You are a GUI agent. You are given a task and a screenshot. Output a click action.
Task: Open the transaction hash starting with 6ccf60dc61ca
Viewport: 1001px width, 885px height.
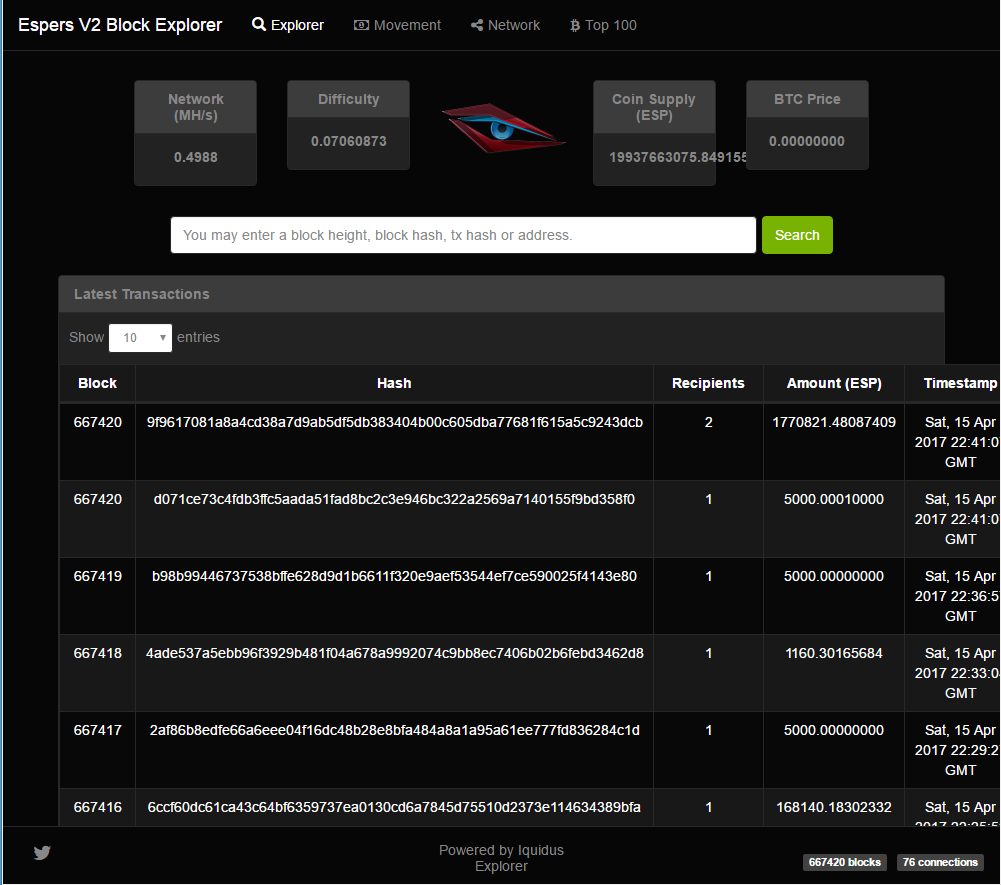pyautogui.click(x=395, y=807)
